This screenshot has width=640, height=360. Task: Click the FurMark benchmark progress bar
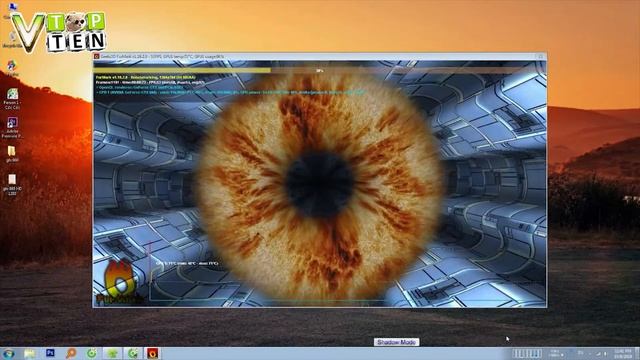pos(320,71)
